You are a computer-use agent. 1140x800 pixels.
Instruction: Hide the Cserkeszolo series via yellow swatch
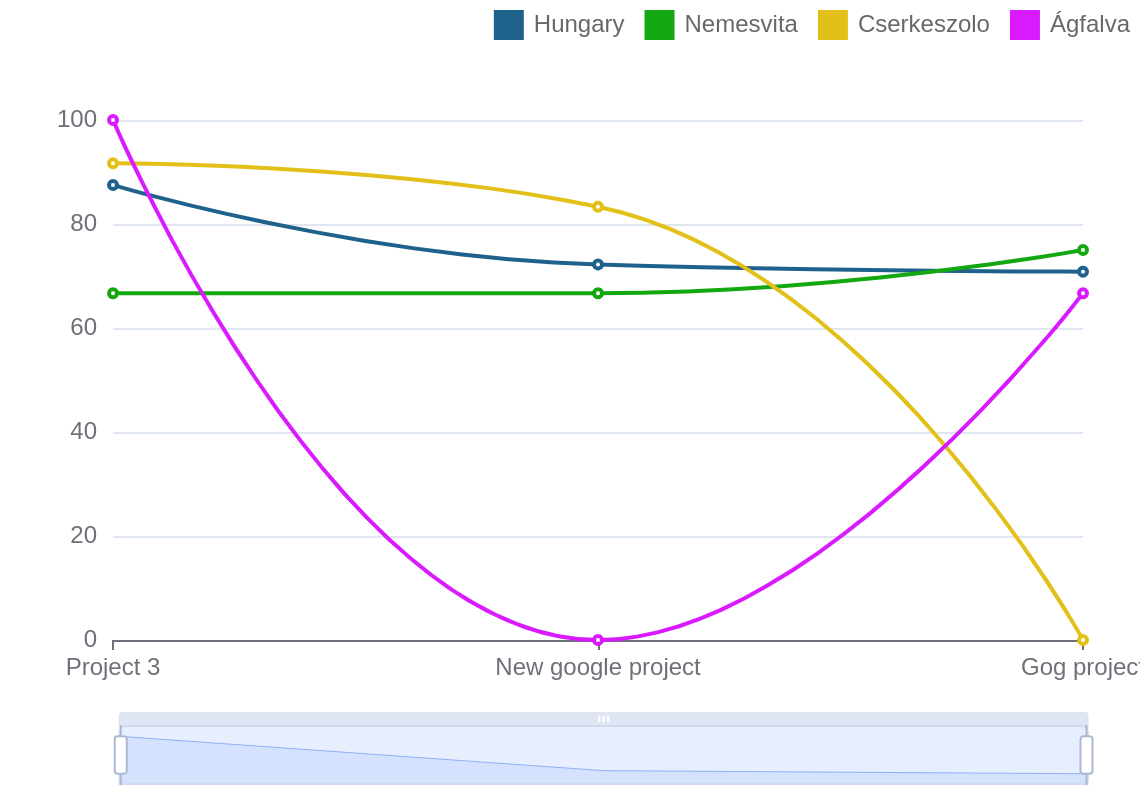click(832, 25)
